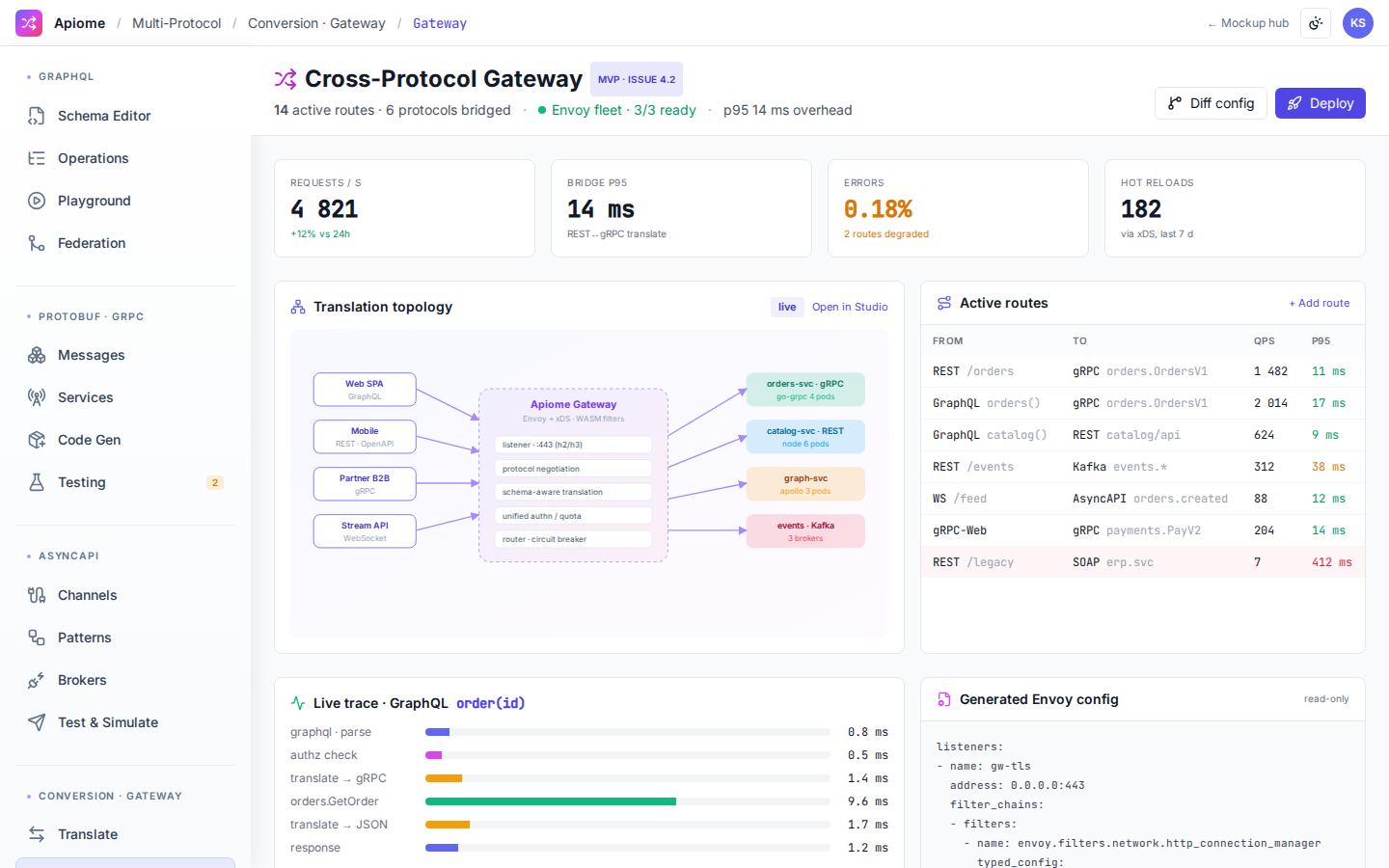The image size is (1389, 868).
Task: Click the Envoy fleet · 3/3 ready status
Action: pos(617,110)
